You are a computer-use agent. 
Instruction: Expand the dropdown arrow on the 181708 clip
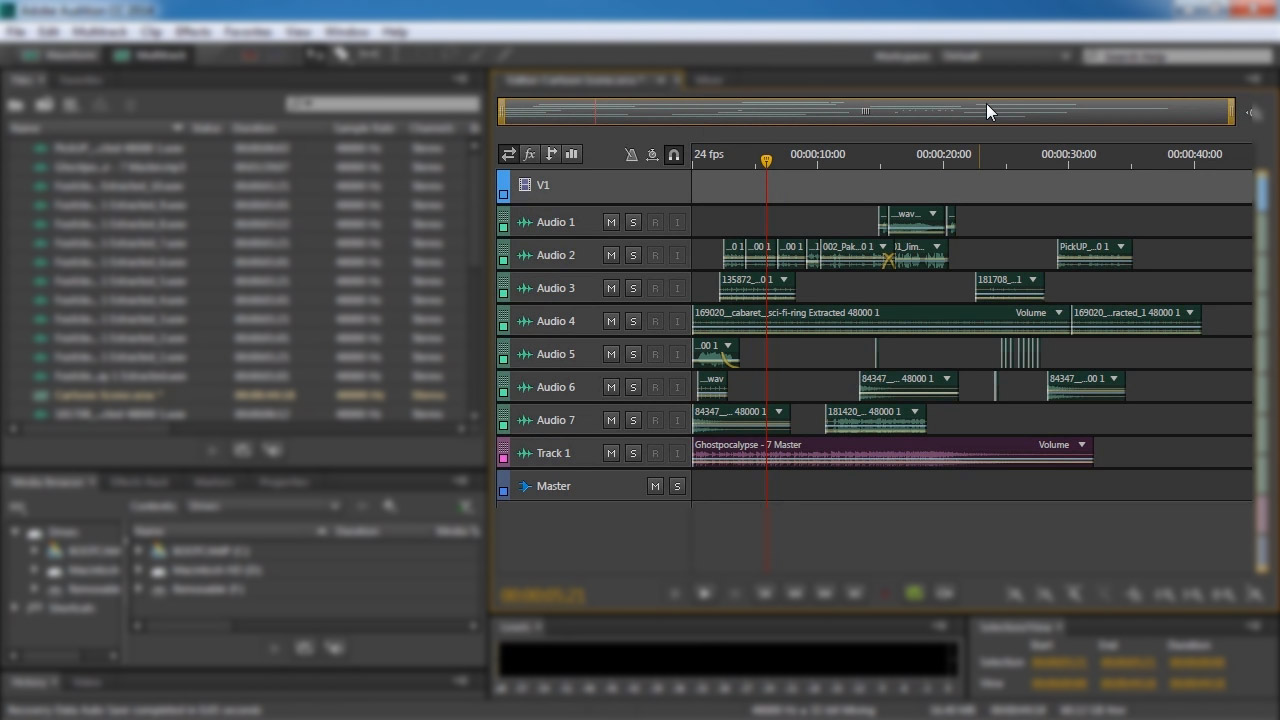pos(1033,280)
